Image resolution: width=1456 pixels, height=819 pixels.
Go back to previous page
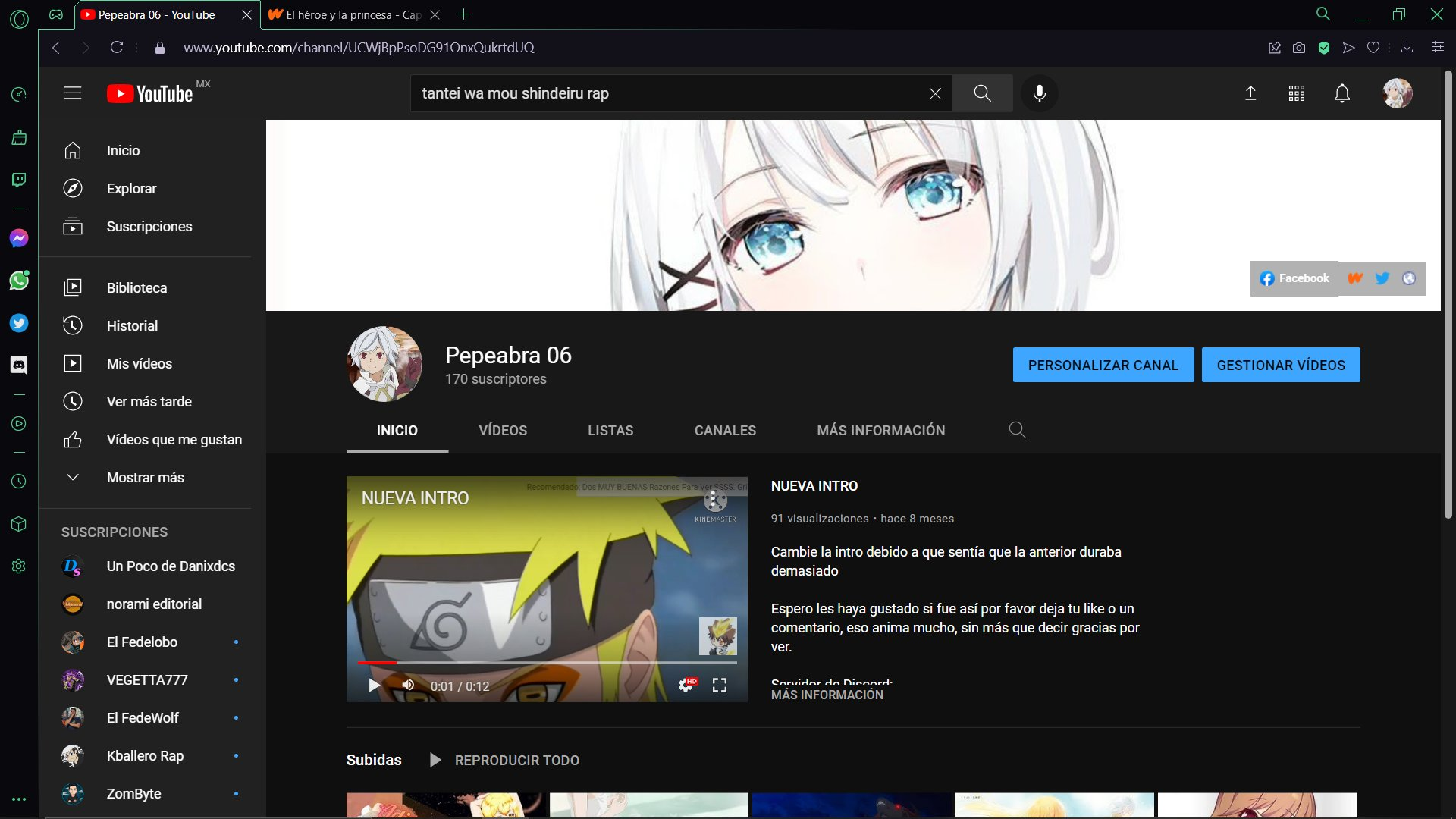click(55, 48)
